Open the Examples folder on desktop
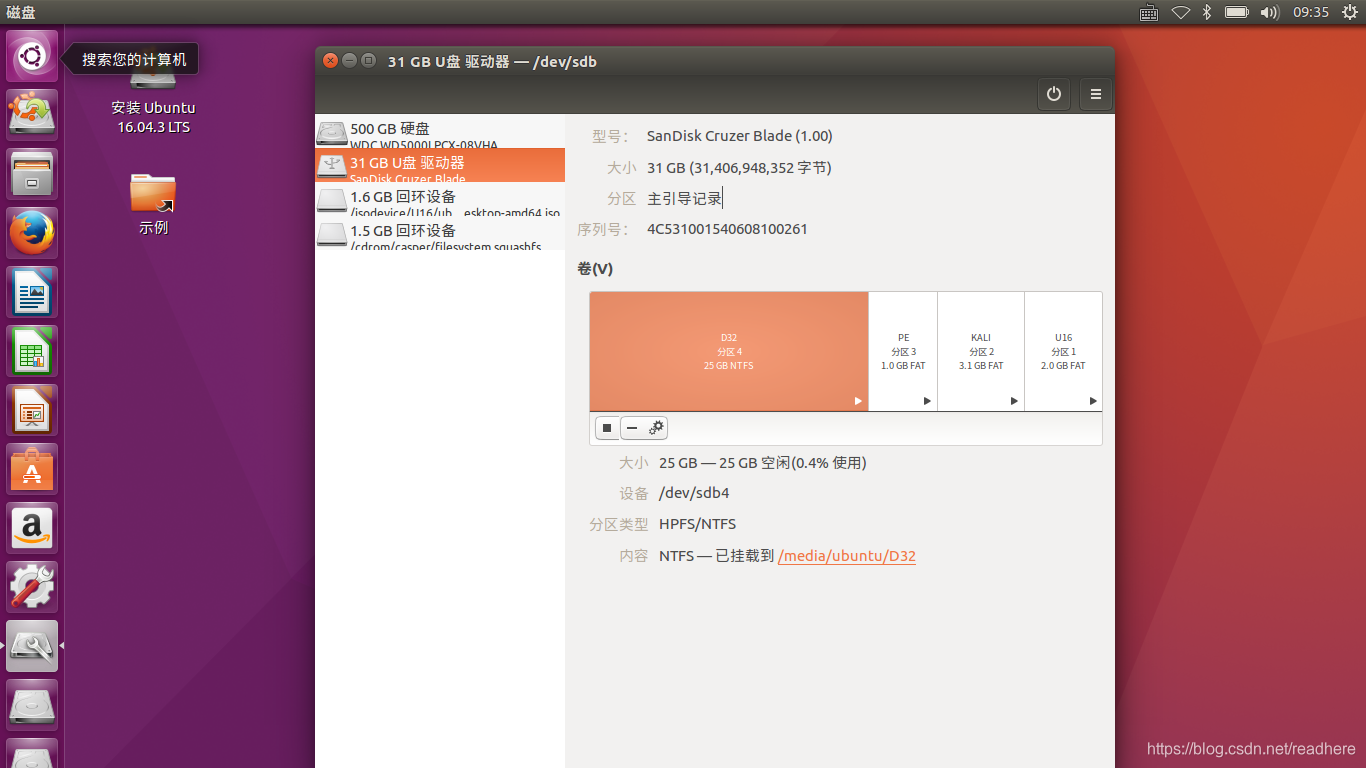The width and height of the screenshot is (1366, 768). pyautogui.click(x=153, y=204)
